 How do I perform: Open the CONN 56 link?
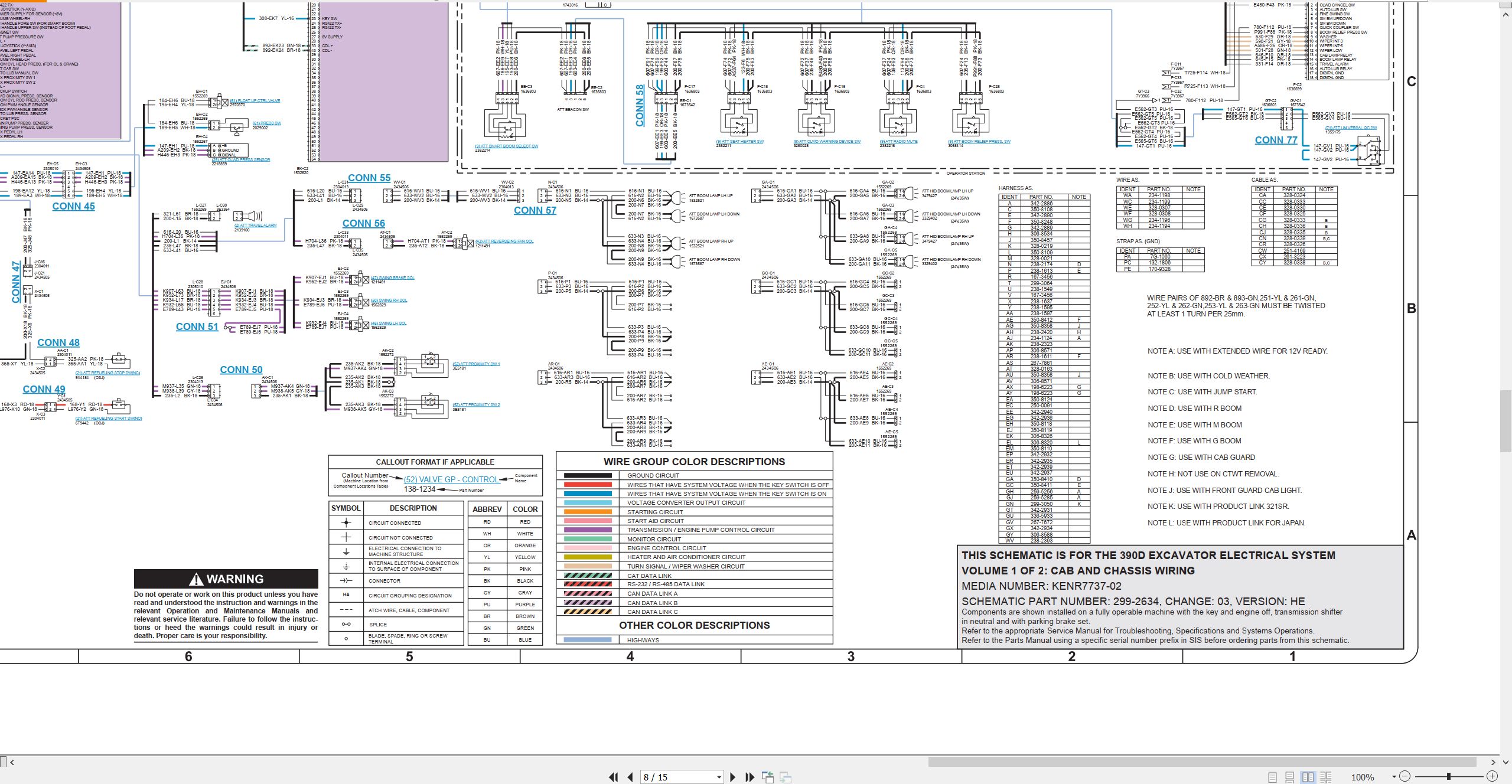click(364, 223)
